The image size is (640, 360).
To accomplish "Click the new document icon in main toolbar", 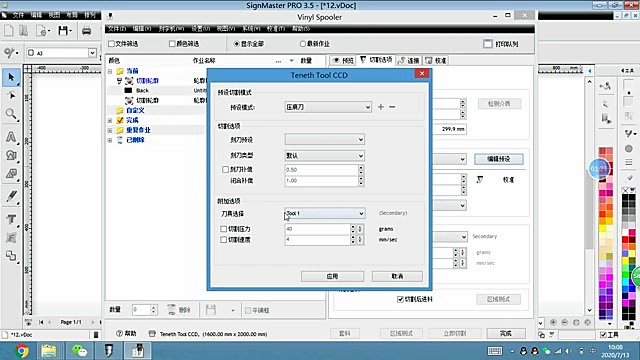I will coord(9,31).
